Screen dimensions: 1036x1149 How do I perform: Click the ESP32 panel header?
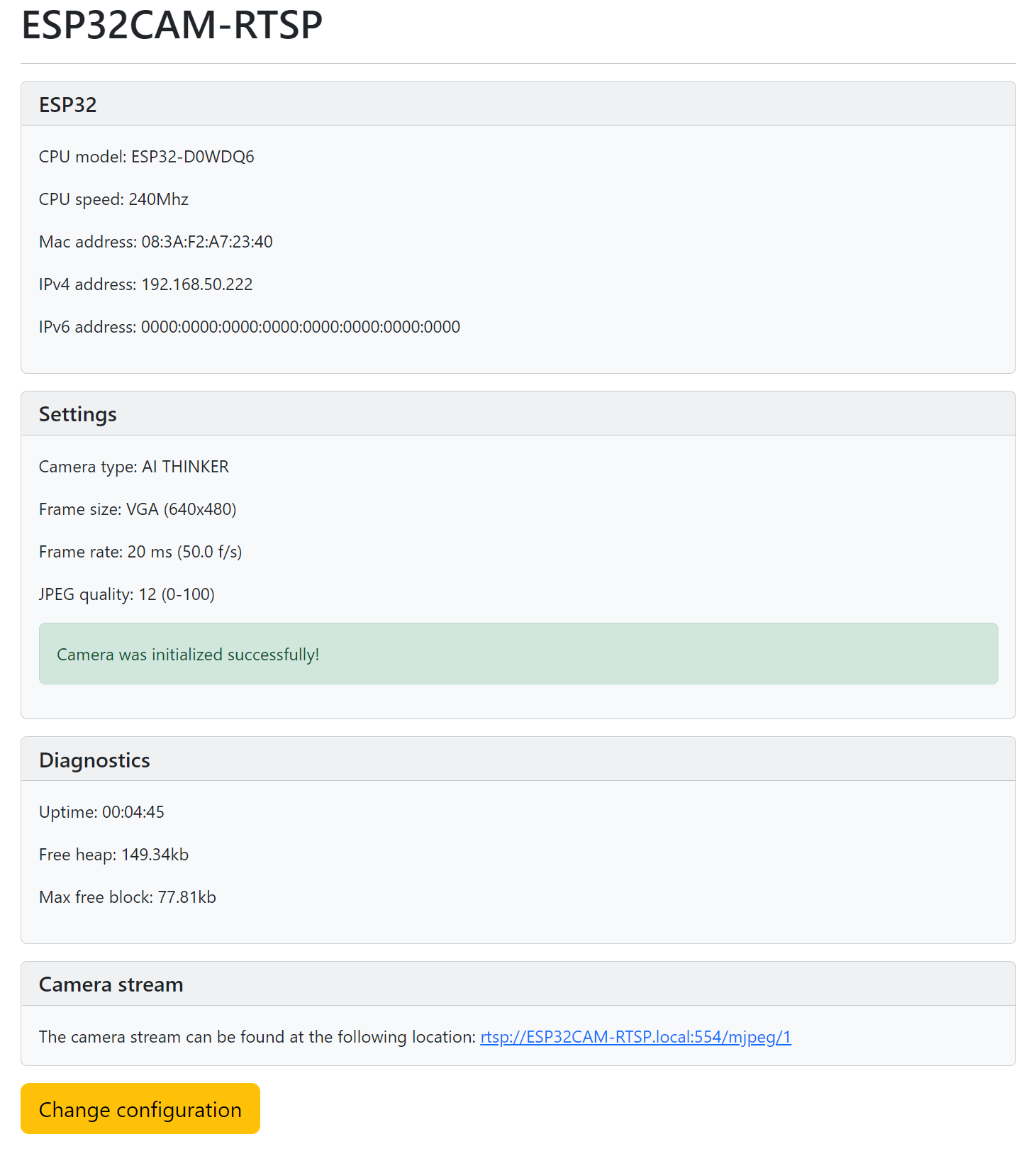click(67, 104)
